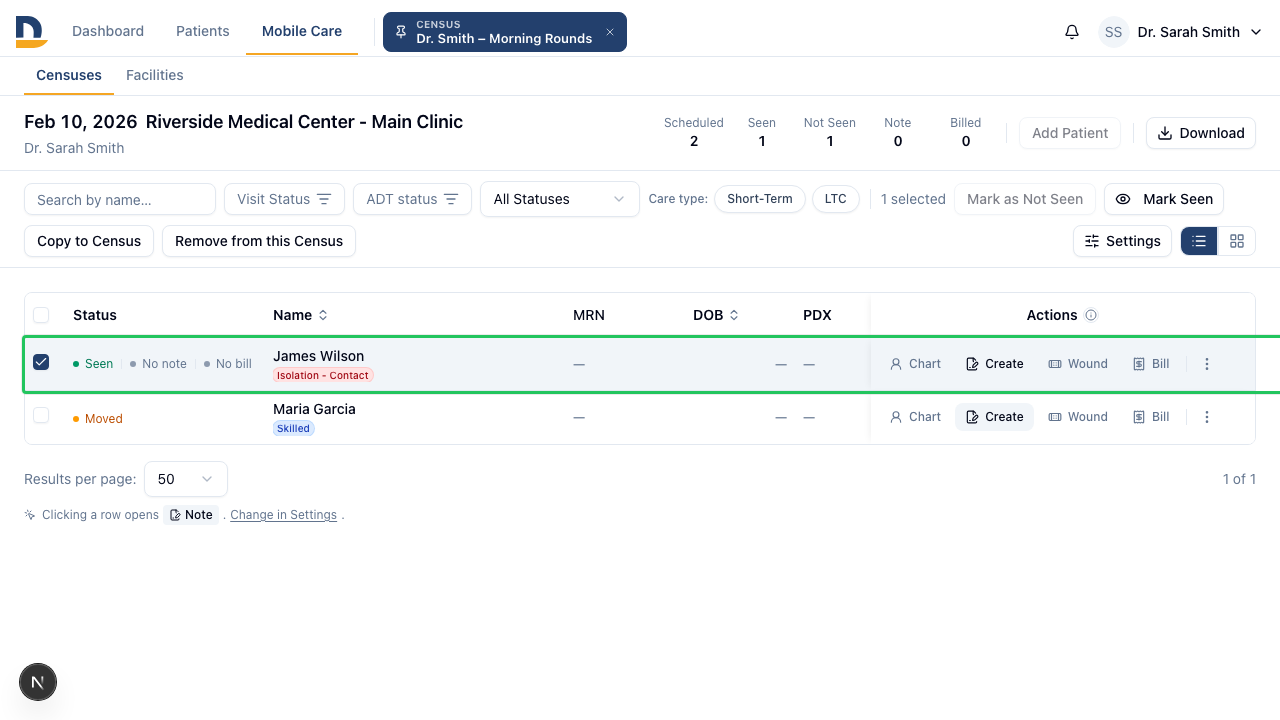Switch to list view layout

tap(1199, 241)
